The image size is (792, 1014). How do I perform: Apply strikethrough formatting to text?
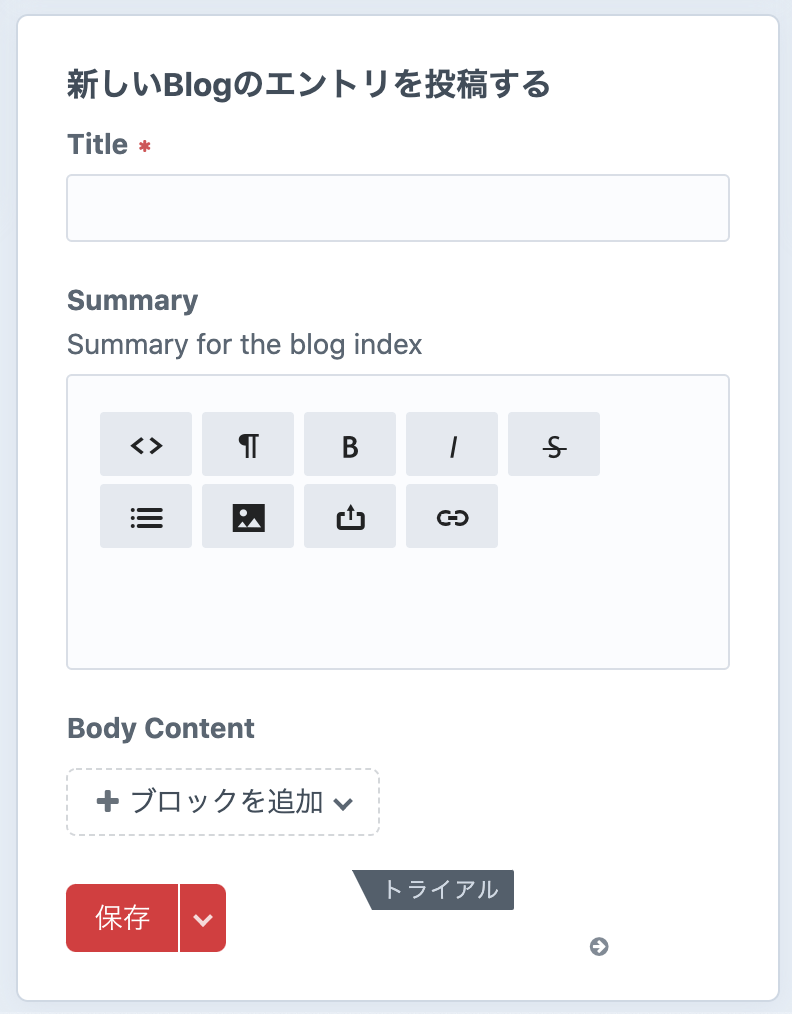click(x=554, y=444)
